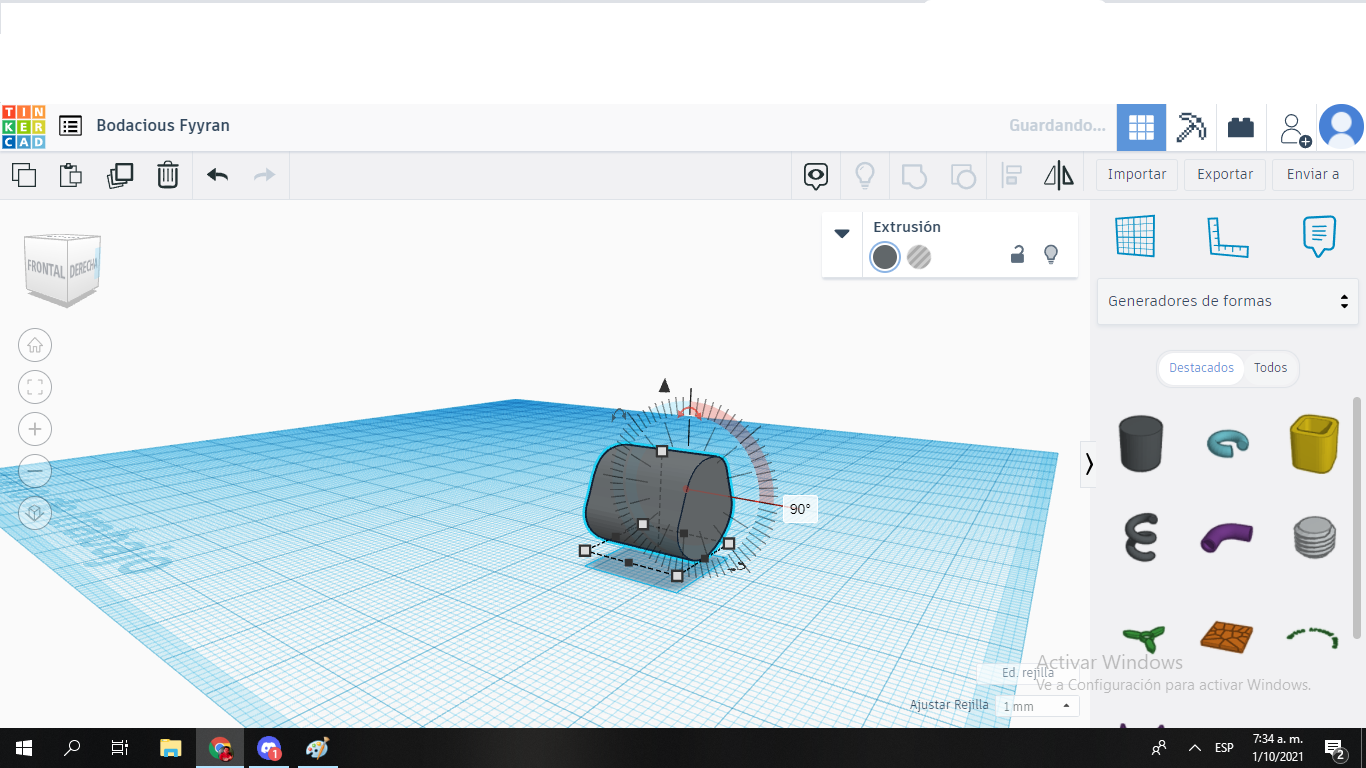Viewport: 1366px width, 768px height.
Task: Copy the selected shape
Action: point(24,175)
